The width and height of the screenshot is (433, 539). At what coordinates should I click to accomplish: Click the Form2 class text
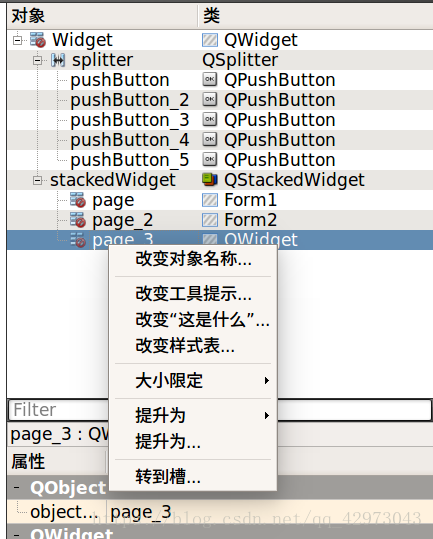250,220
